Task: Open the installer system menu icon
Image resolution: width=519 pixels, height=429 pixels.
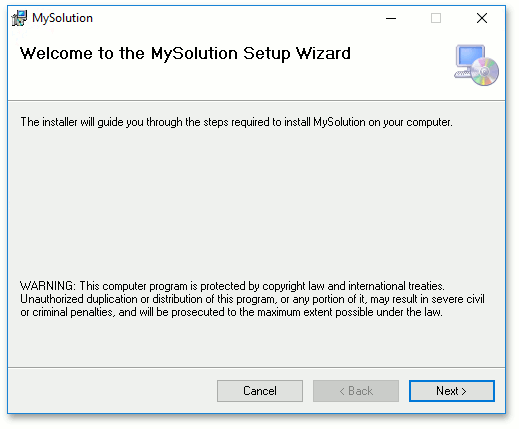Action: point(19,18)
